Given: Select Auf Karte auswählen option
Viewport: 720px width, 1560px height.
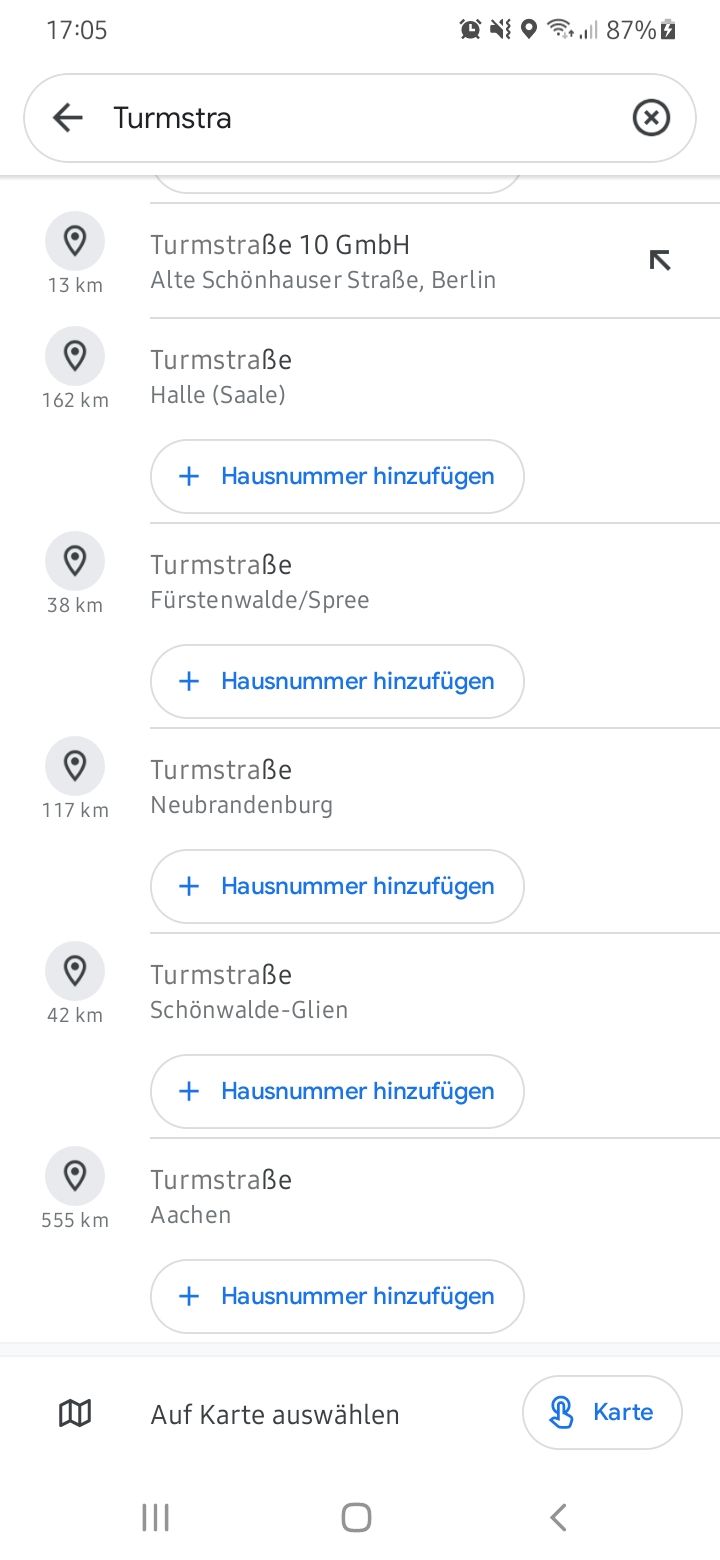Looking at the screenshot, I should [275, 1414].
